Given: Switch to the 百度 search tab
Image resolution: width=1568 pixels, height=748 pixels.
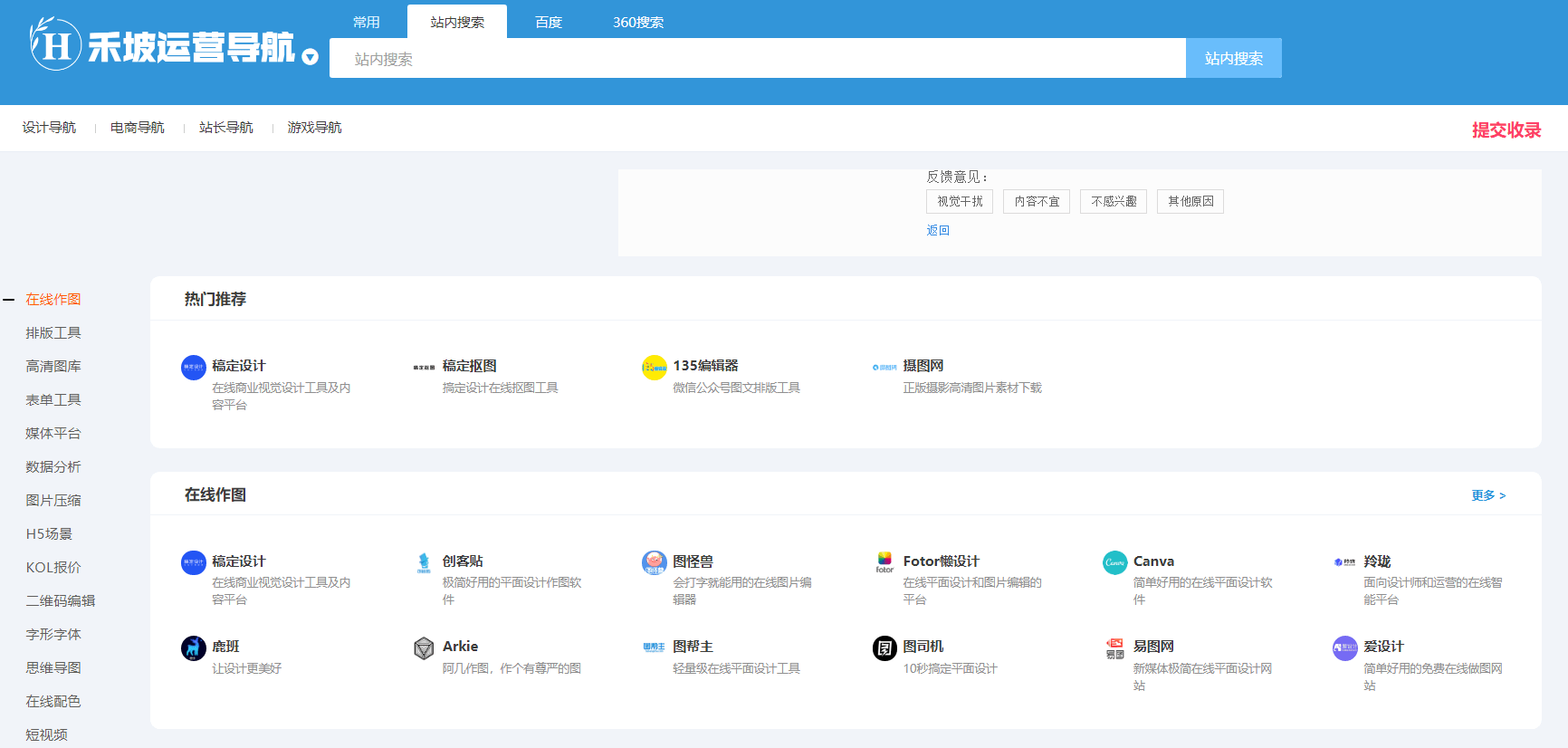Looking at the screenshot, I should coord(549,22).
